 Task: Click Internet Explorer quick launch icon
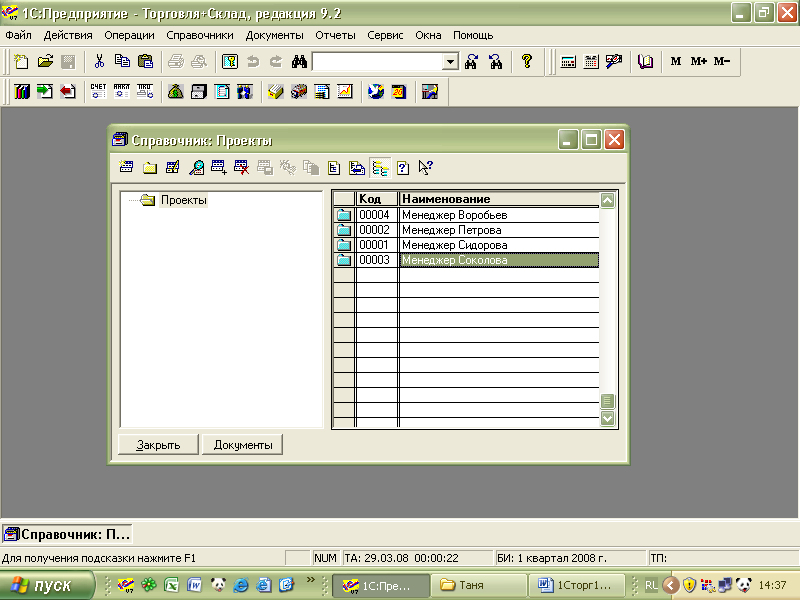[241, 585]
